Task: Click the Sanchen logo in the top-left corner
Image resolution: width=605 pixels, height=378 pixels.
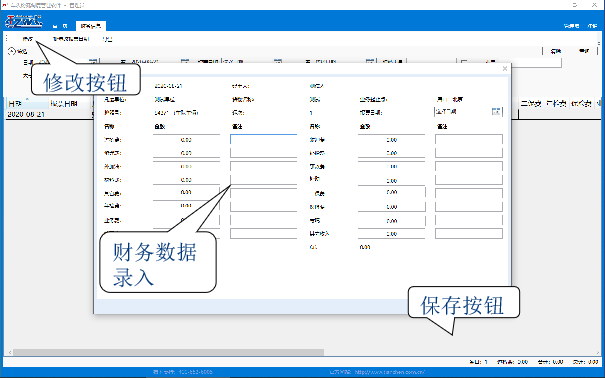Action: pos(24,21)
